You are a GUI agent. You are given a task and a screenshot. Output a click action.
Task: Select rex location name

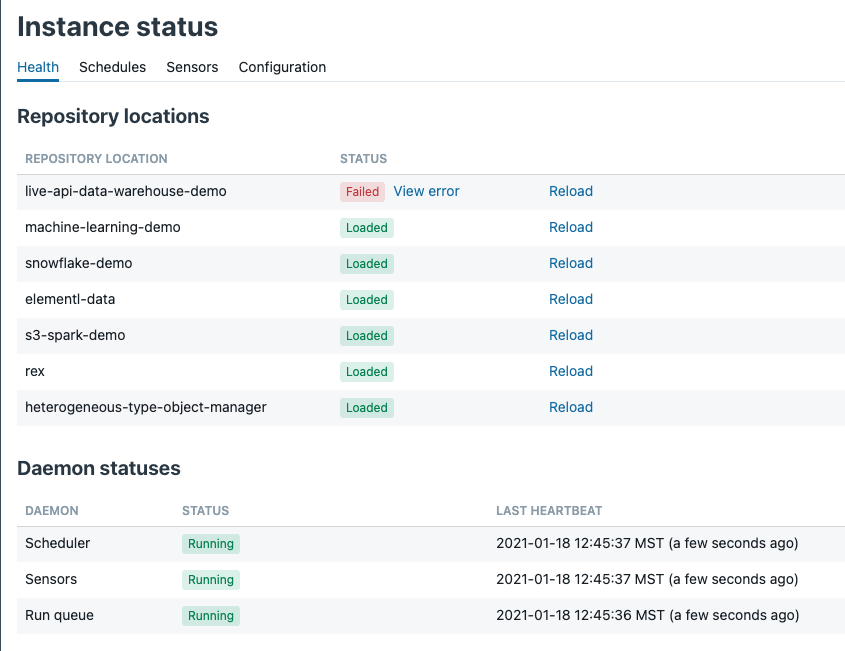coord(35,371)
